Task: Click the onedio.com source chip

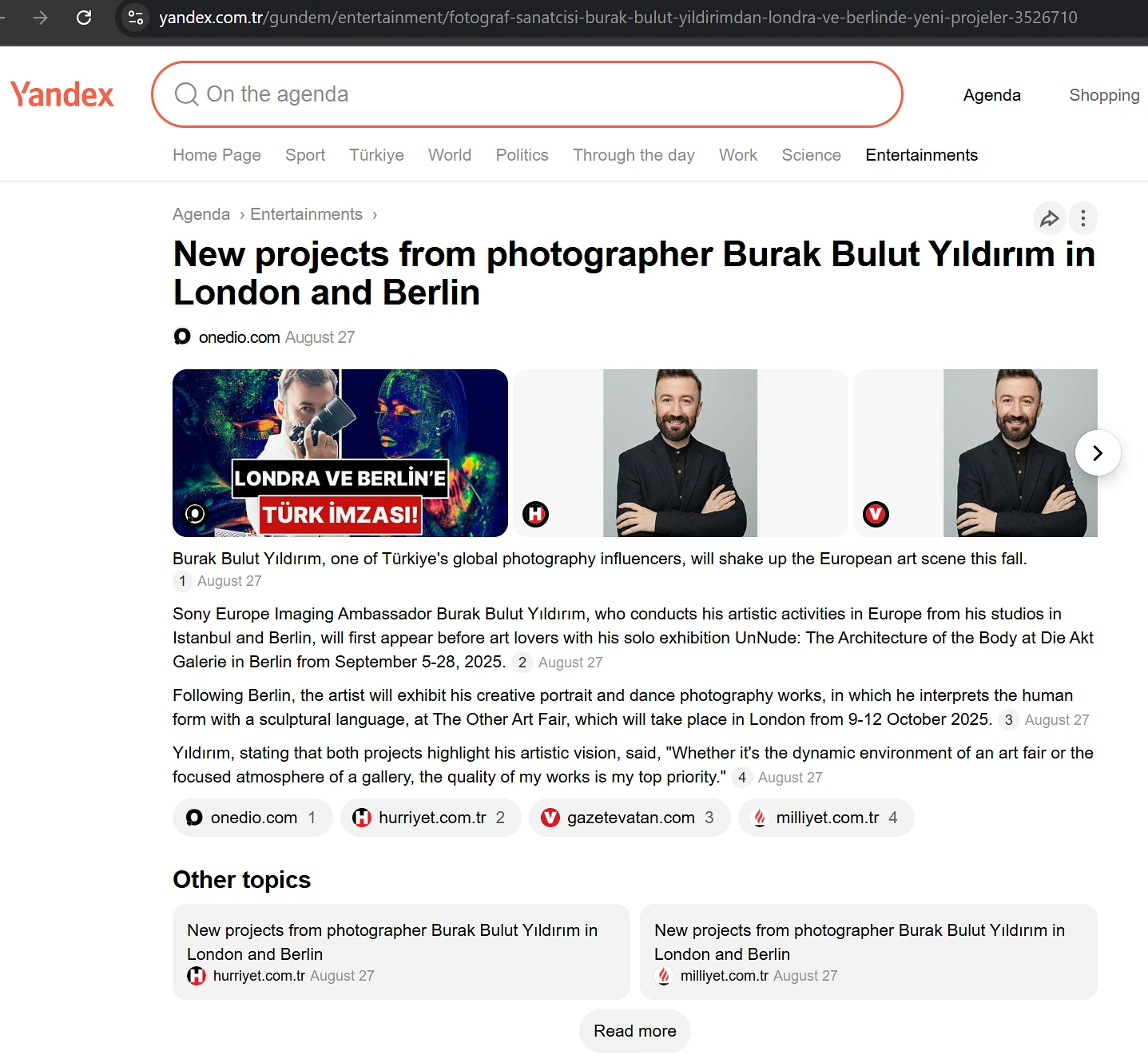Action: pos(252,818)
